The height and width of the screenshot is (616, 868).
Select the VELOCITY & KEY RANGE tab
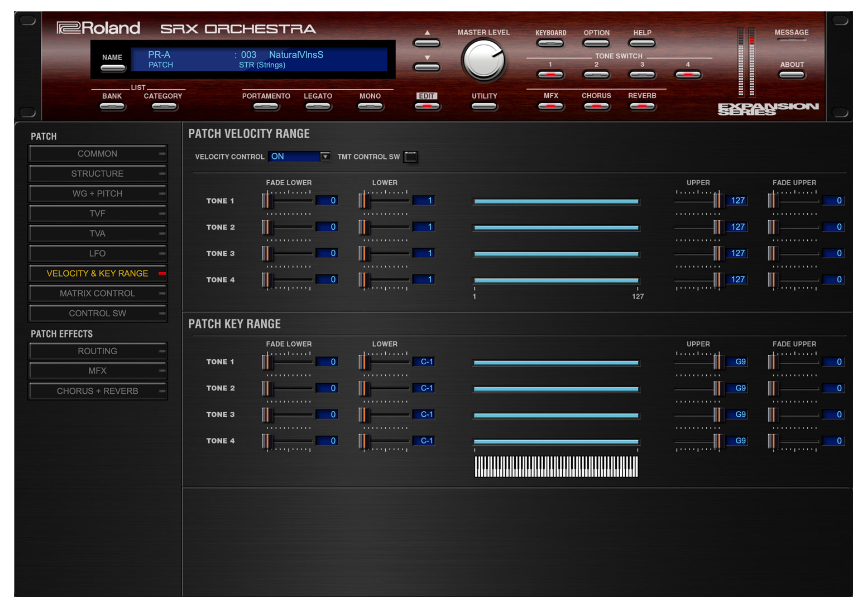click(x=97, y=273)
